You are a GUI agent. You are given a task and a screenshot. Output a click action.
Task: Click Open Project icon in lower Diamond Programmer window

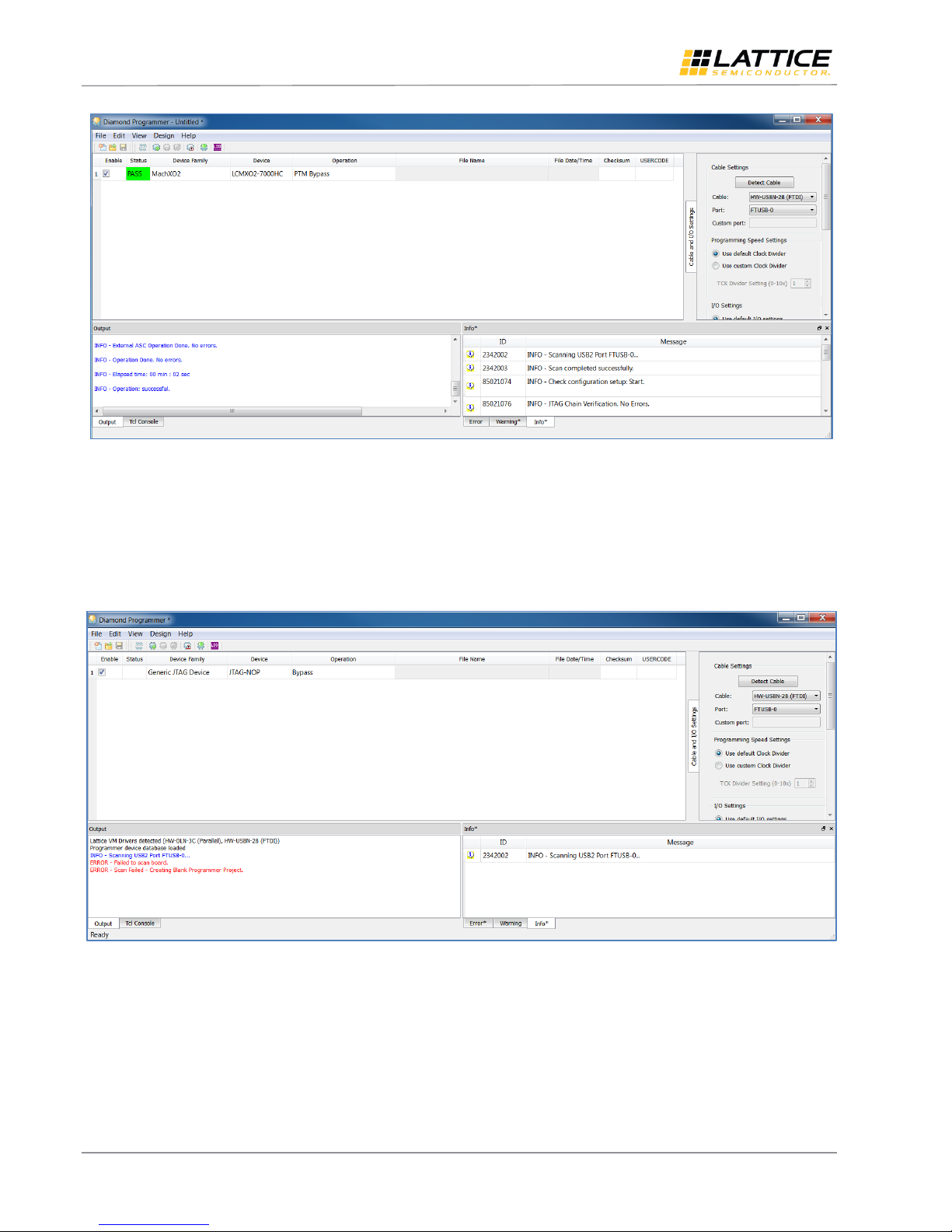pyautogui.click(x=109, y=646)
